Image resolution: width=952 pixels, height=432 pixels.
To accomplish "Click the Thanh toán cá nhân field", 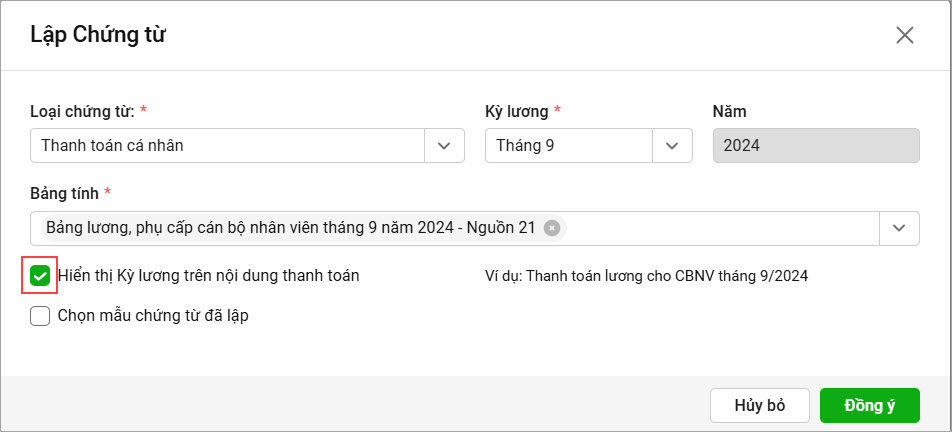I will tap(227, 146).
